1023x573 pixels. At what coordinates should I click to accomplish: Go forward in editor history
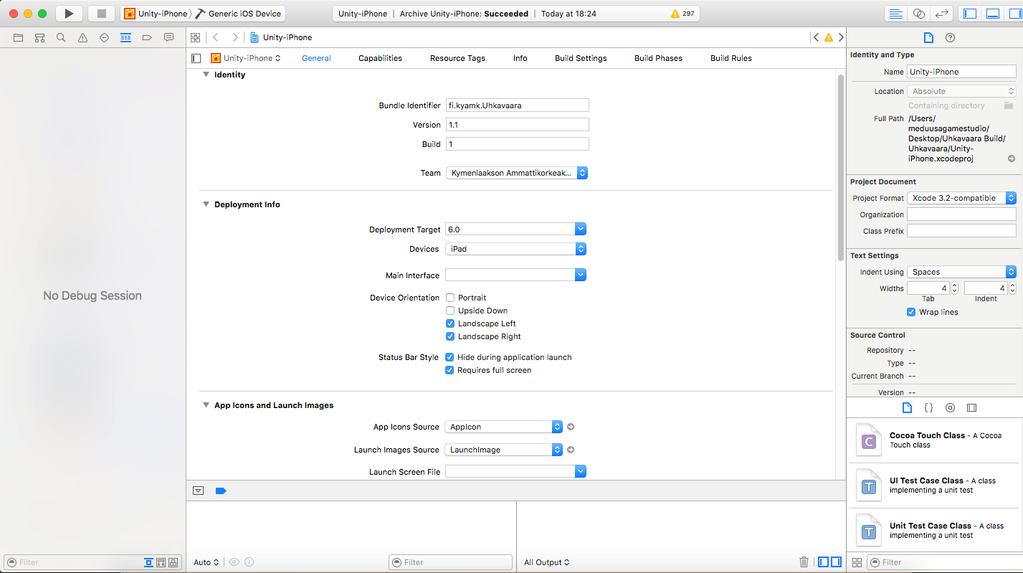235,38
